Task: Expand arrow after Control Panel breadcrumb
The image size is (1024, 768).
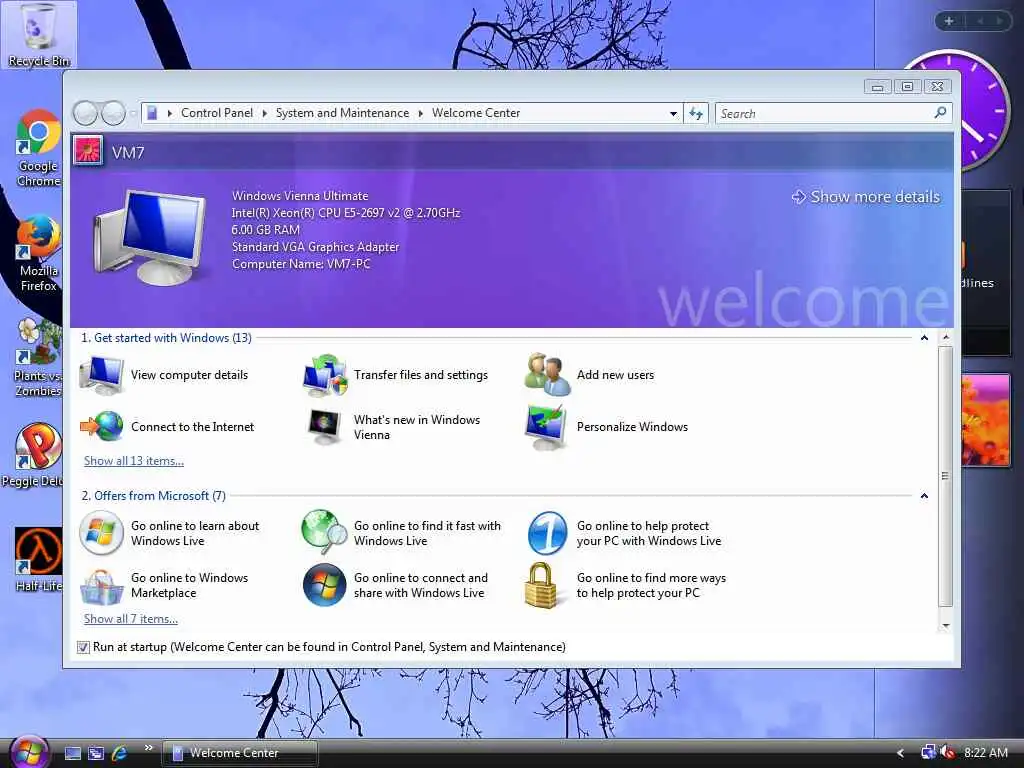Action: 264,113
